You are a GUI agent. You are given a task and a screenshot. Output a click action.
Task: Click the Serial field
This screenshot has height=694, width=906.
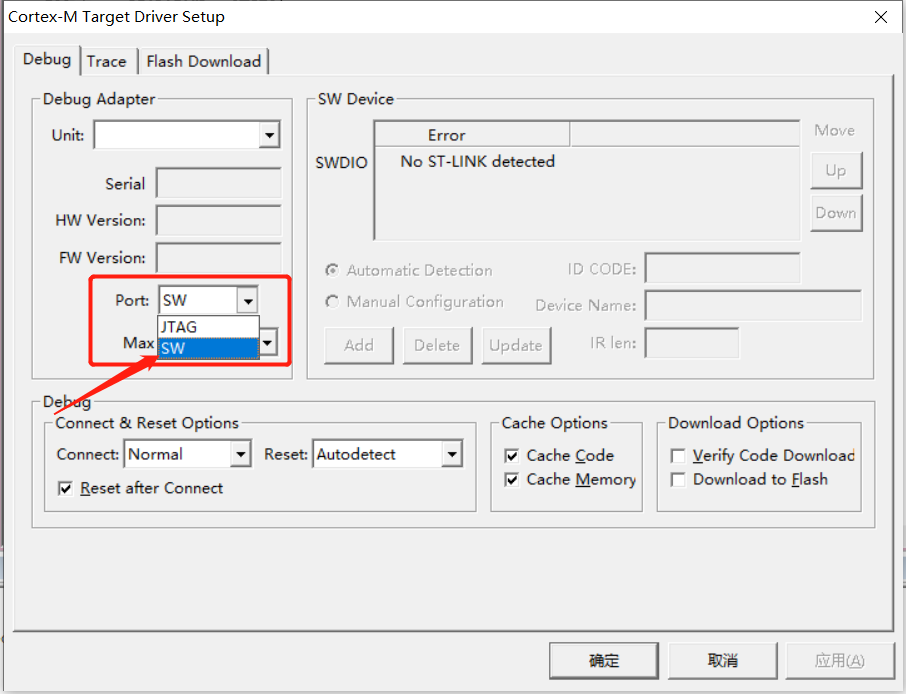pos(218,184)
